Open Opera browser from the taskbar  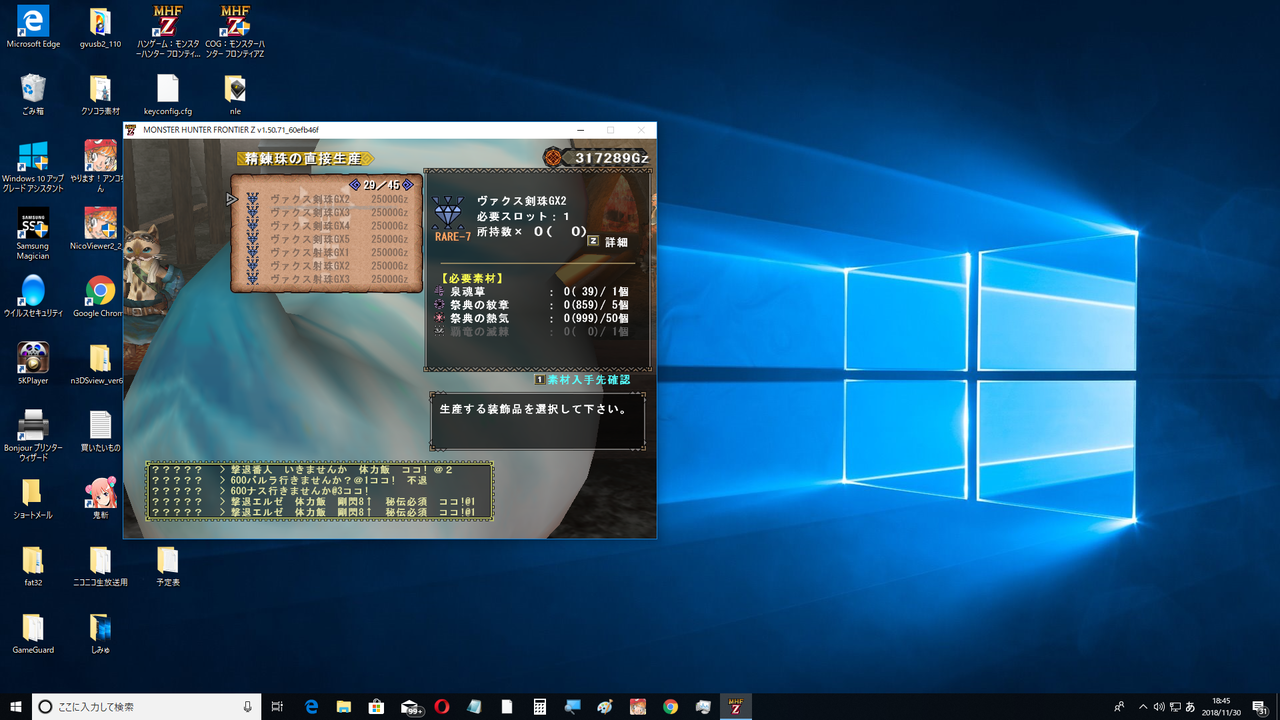click(x=441, y=706)
